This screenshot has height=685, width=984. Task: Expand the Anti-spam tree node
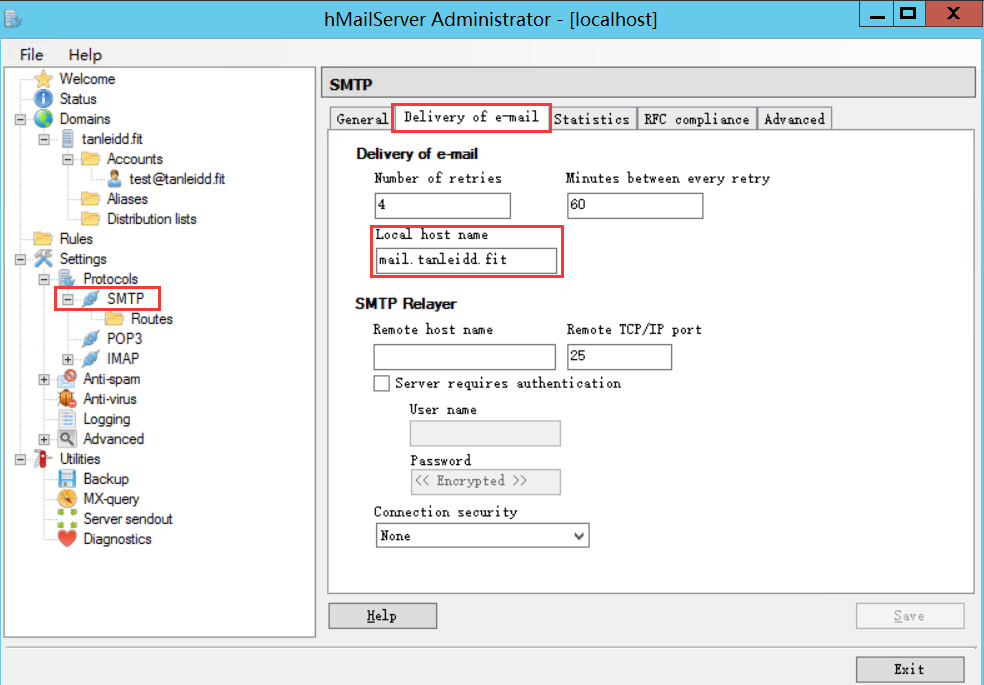pos(44,380)
